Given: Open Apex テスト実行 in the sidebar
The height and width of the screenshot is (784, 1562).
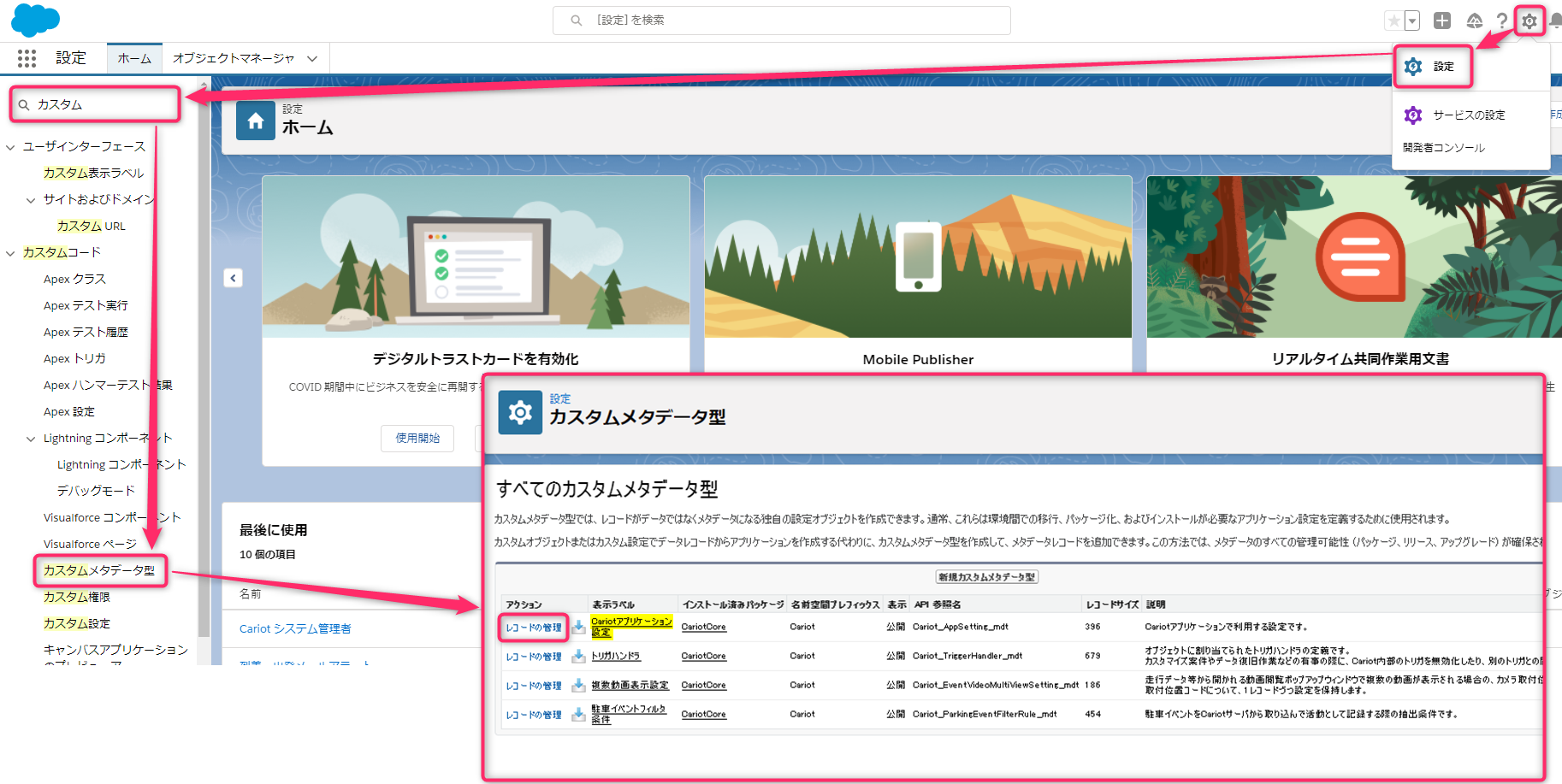Looking at the screenshot, I should pos(86,305).
